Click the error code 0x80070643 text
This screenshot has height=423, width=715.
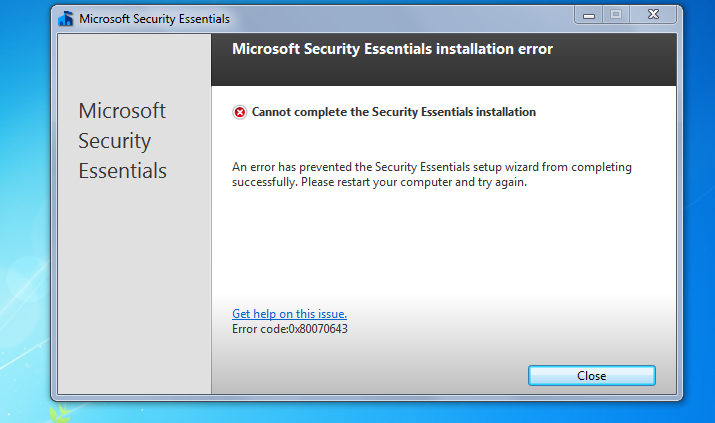[290, 329]
